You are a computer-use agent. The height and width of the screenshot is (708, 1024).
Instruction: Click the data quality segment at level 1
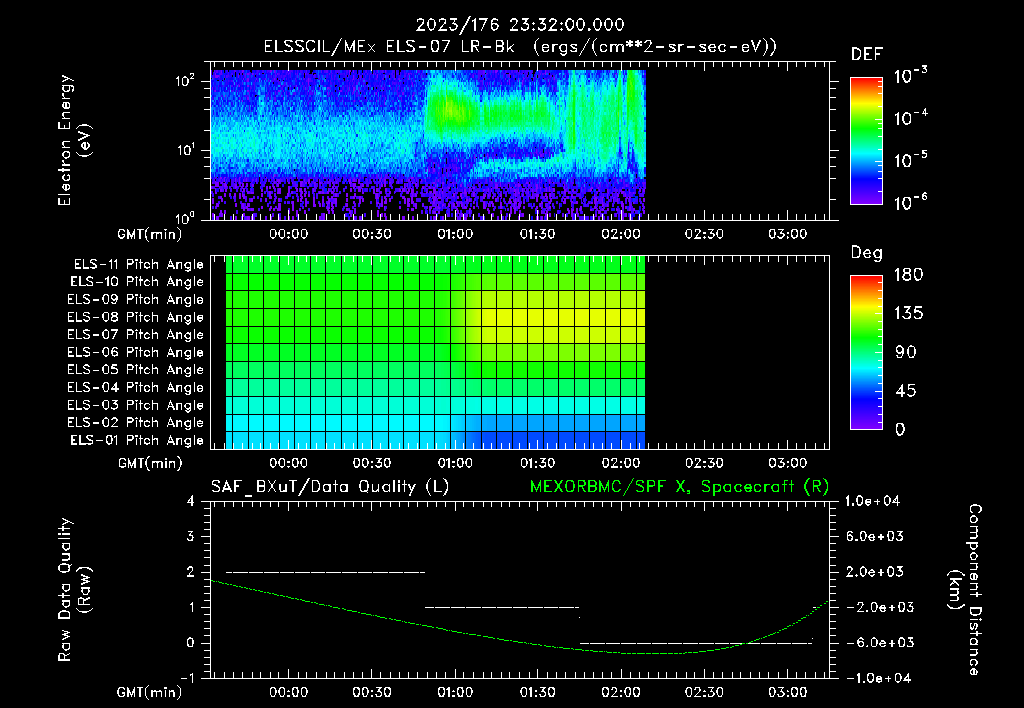(x=502, y=607)
